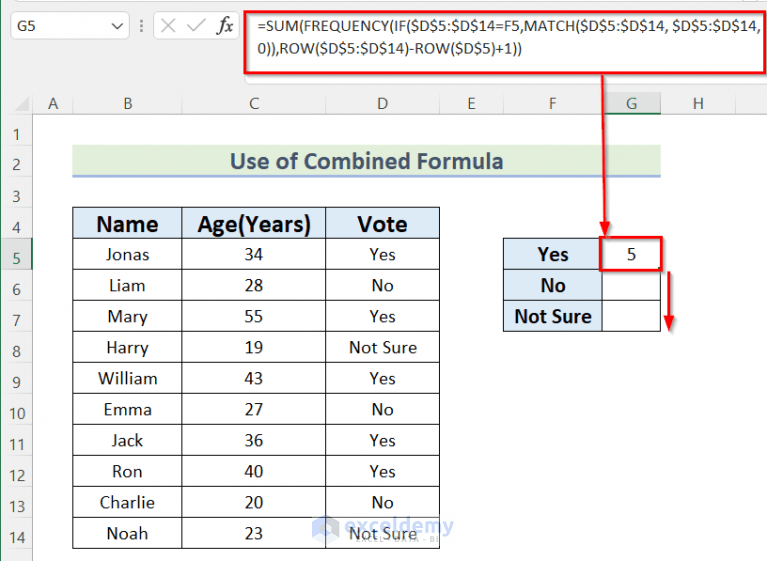767x561 pixels.
Task: Select empty result cell next to 'No' label
Action: (x=631, y=285)
